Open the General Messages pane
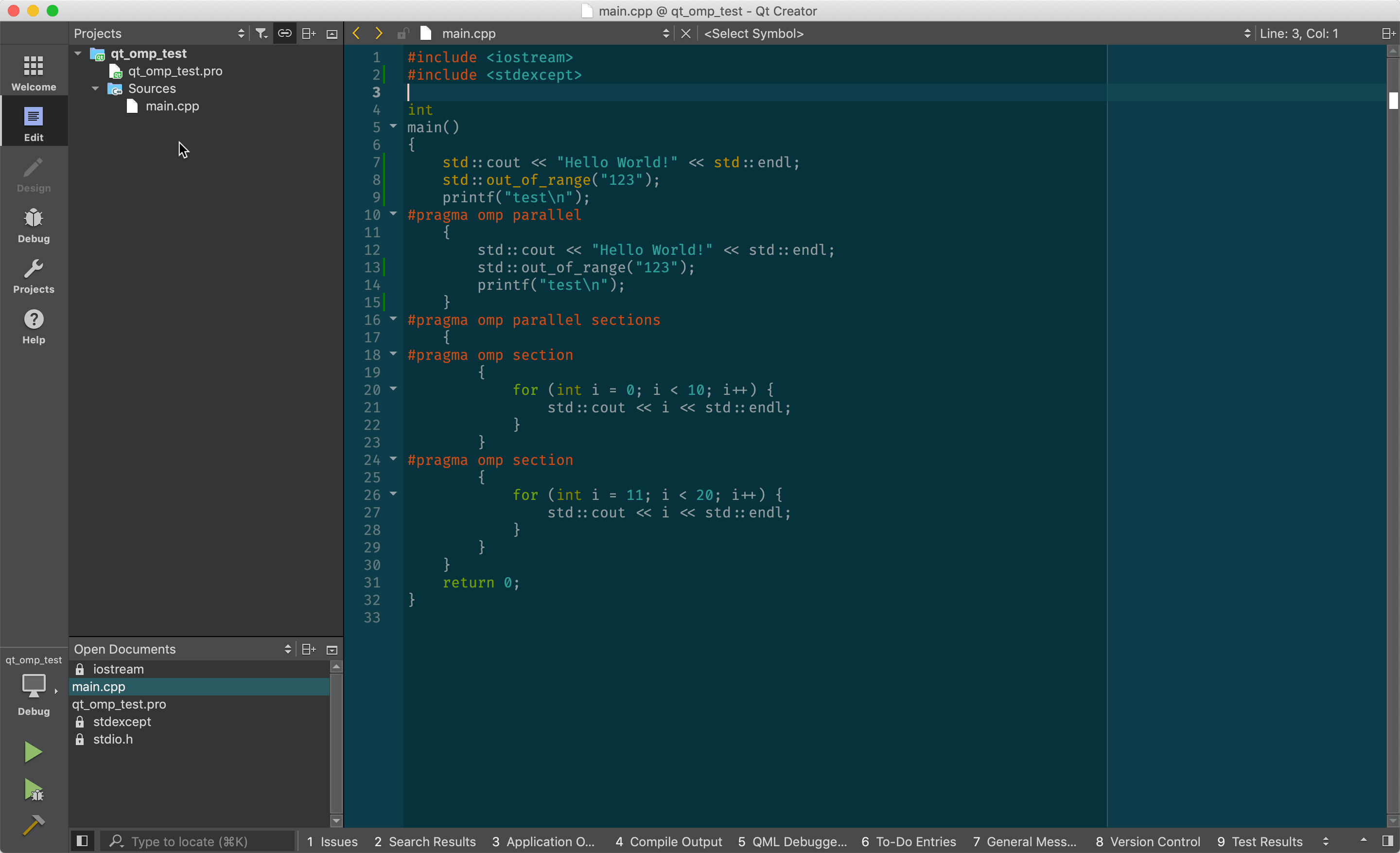The image size is (1400, 853). tap(1024, 841)
